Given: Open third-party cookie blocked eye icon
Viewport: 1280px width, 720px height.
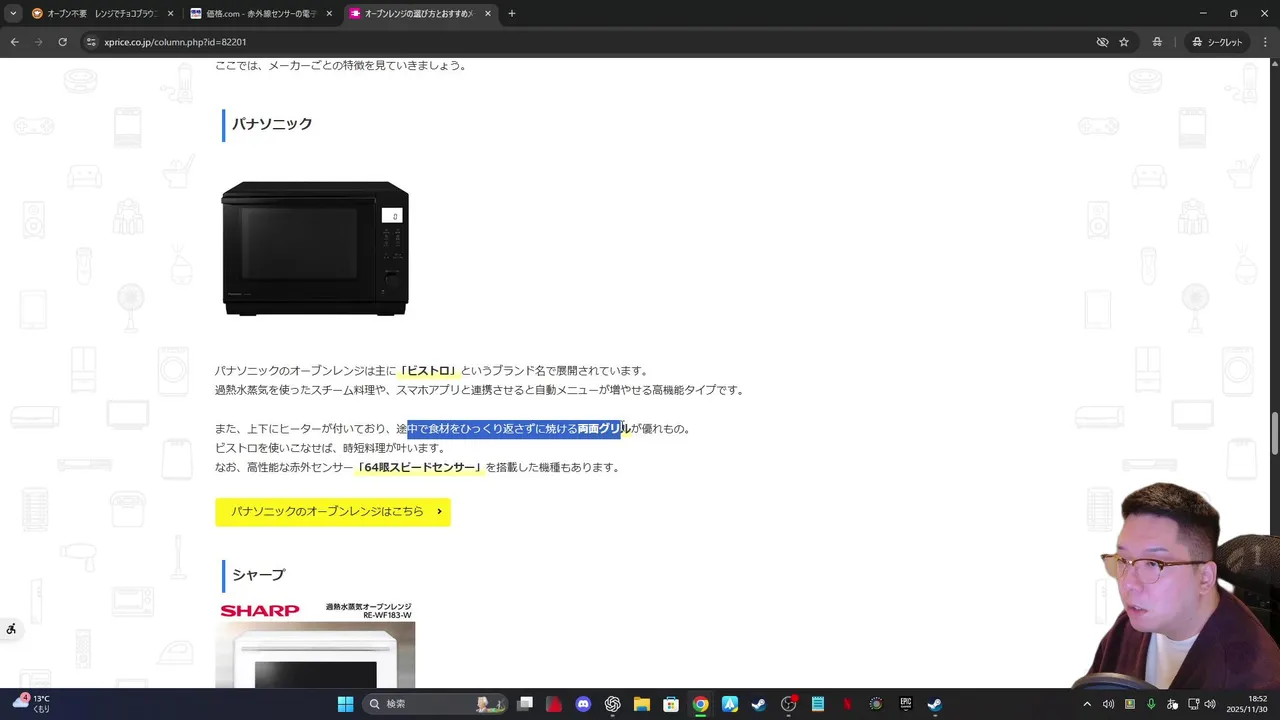Looking at the screenshot, I should tap(1102, 42).
